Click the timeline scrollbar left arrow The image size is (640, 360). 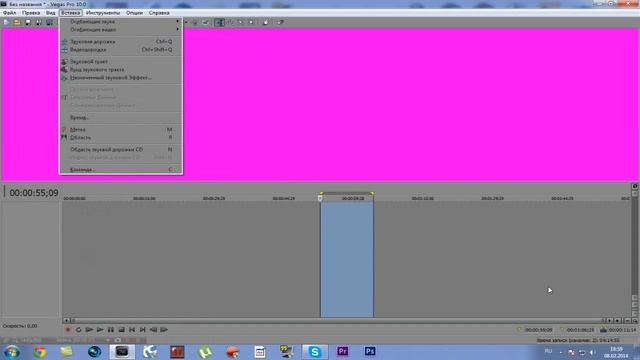click(66, 321)
